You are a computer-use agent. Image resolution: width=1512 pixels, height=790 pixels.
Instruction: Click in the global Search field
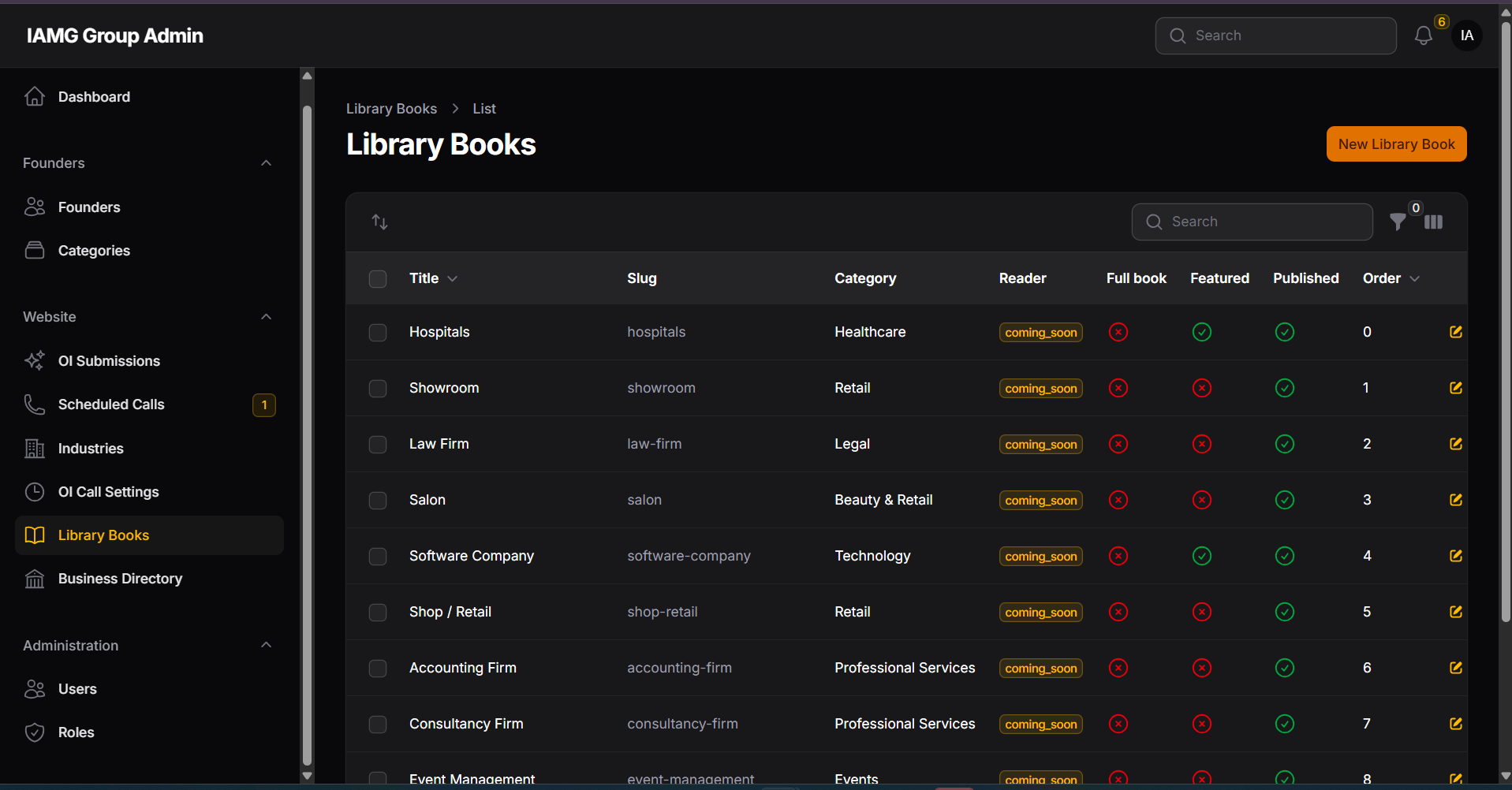(1275, 35)
